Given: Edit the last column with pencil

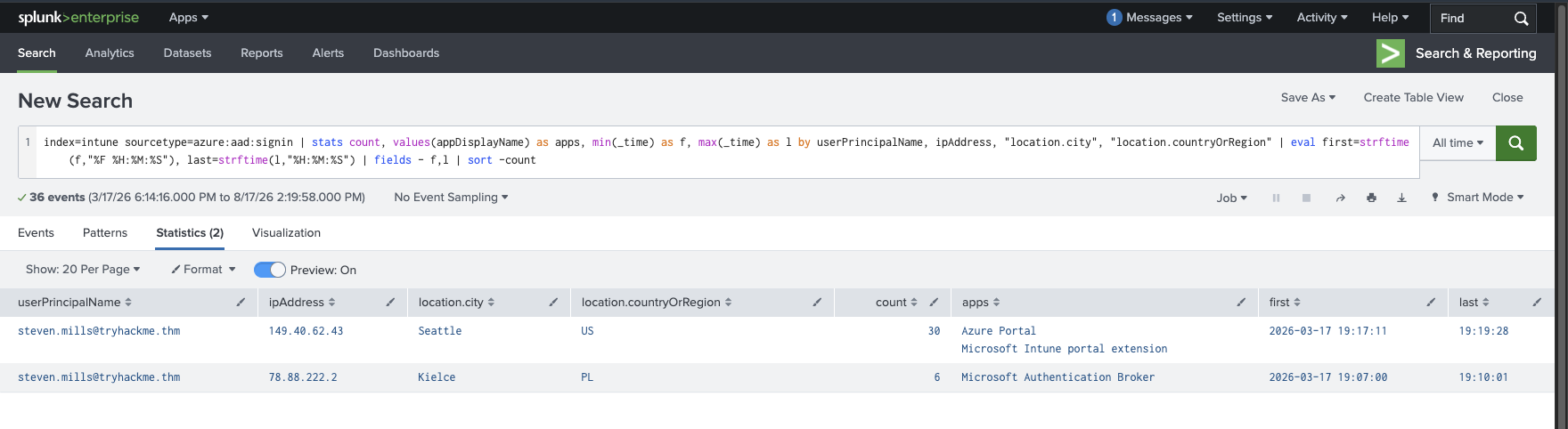Looking at the screenshot, I should pos(1537,303).
